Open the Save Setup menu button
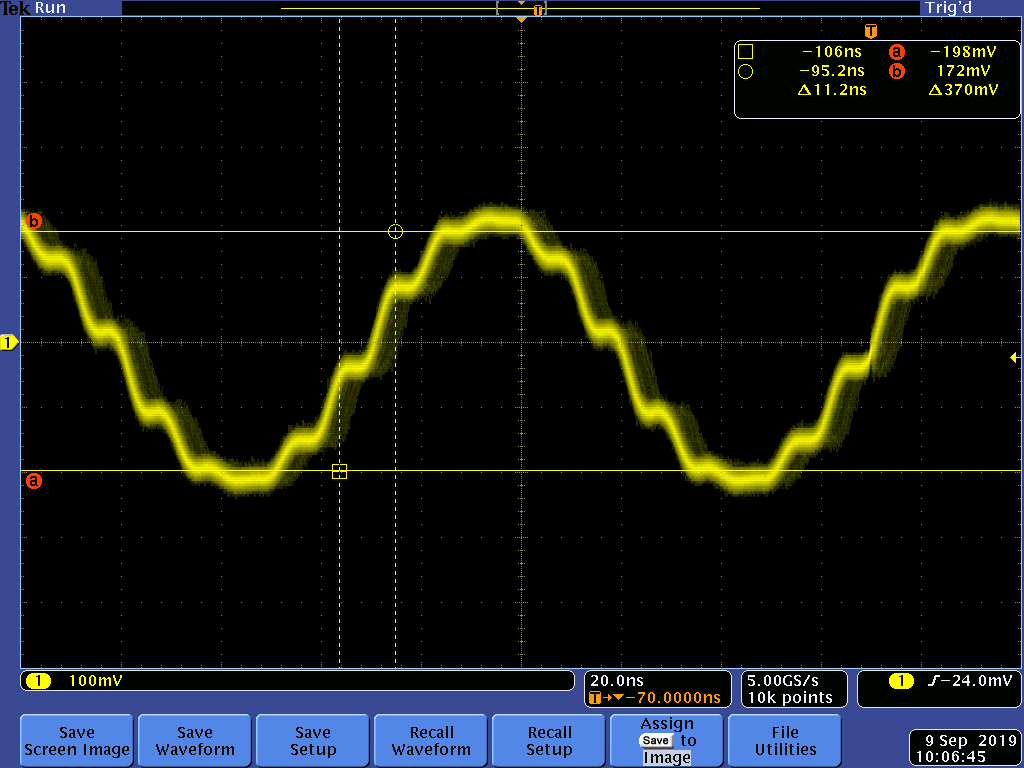 click(x=312, y=741)
